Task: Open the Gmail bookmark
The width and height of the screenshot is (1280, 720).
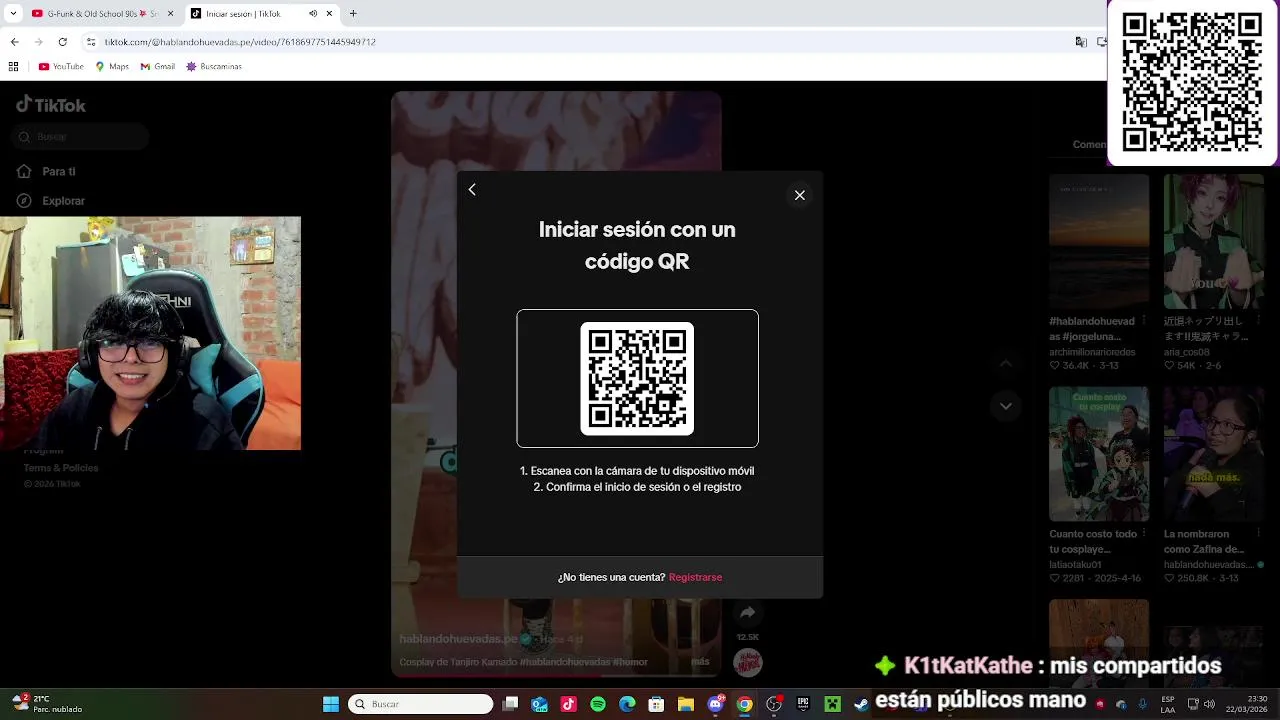Action: coord(157,67)
